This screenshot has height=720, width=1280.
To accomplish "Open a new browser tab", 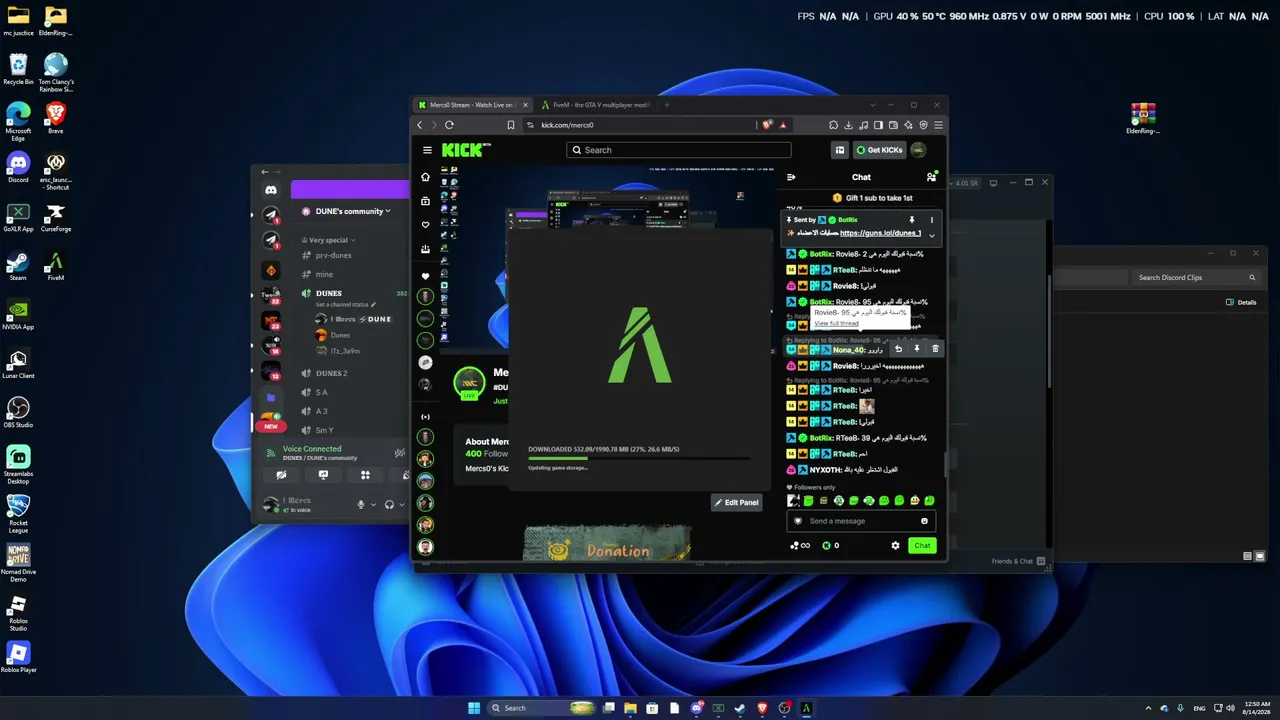I will click(x=667, y=105).
